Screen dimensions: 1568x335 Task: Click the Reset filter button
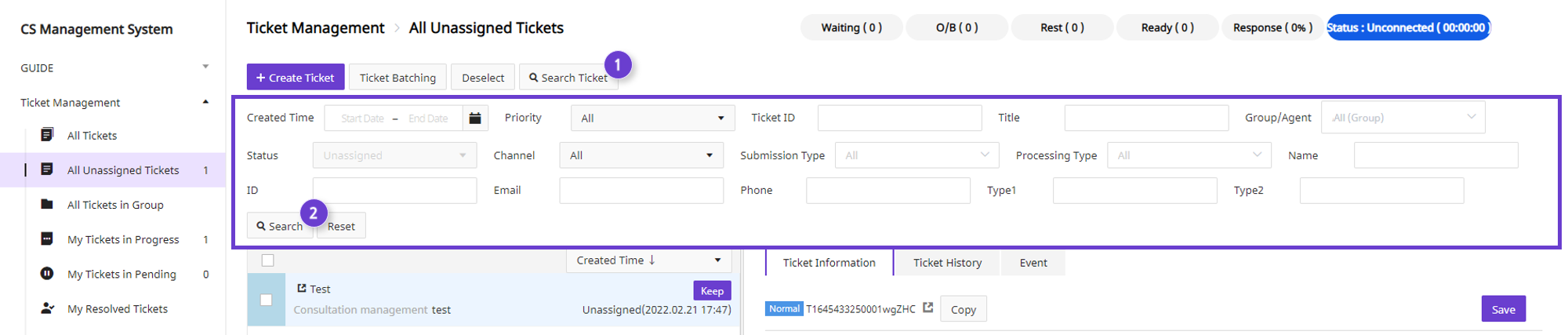tap(341, 226)
